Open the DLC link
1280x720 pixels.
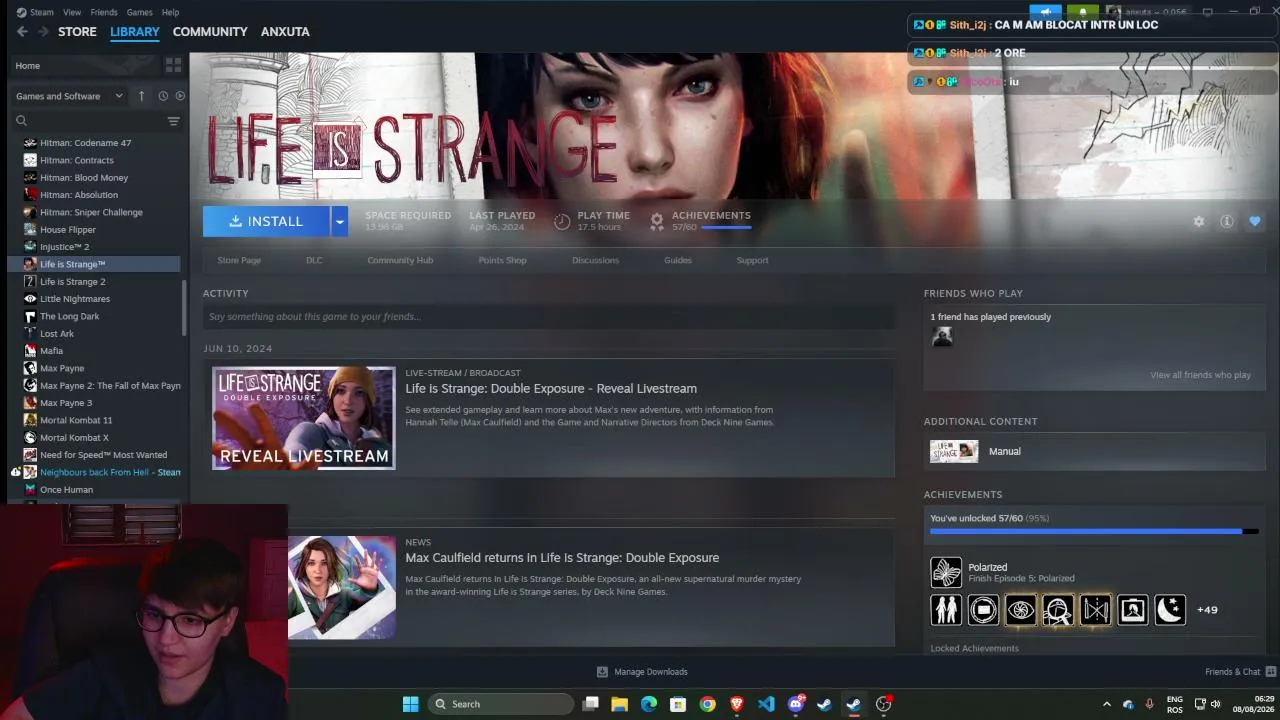point(314,260)
